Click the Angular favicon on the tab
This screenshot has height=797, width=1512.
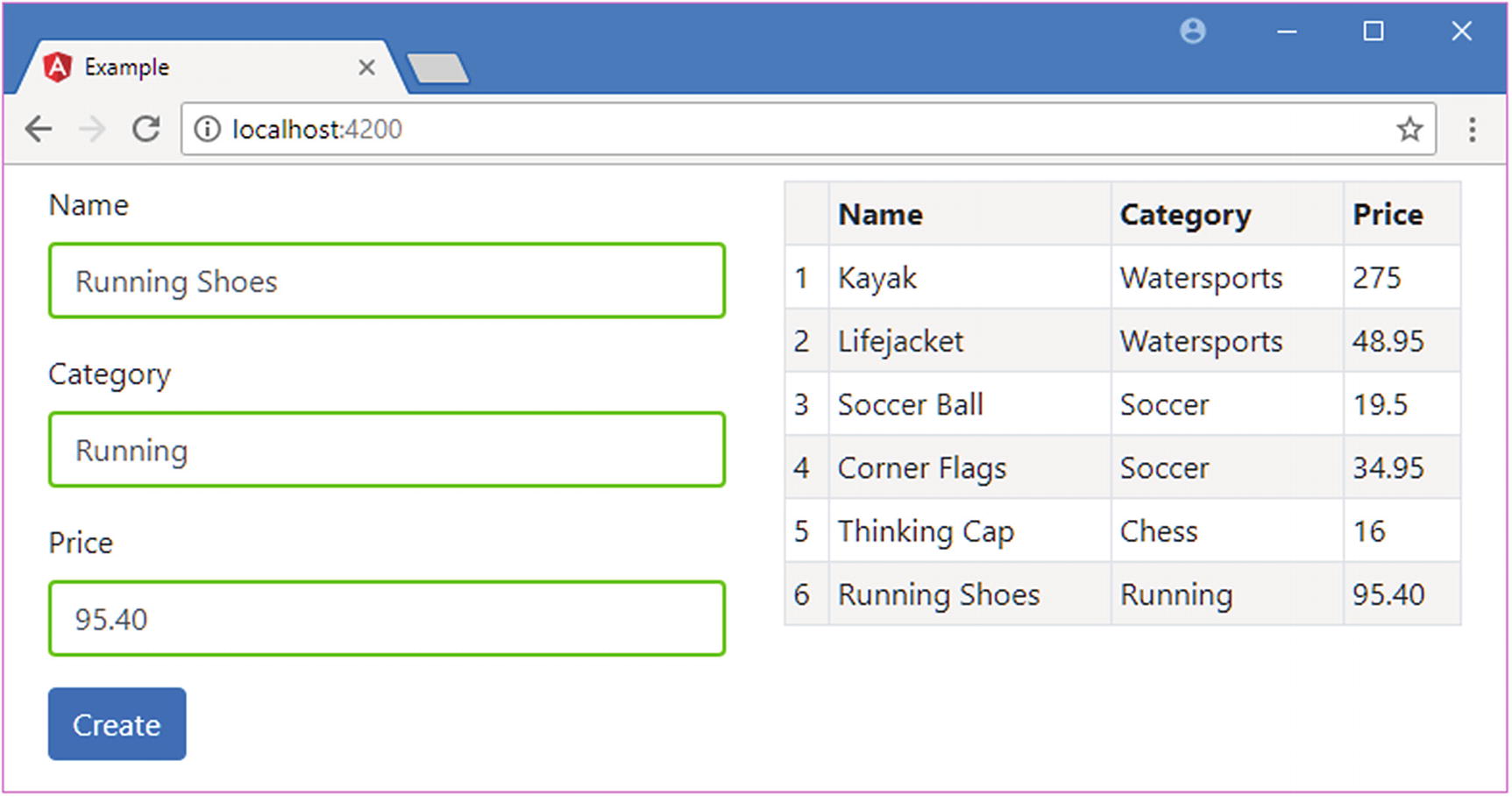coord(58,68)
